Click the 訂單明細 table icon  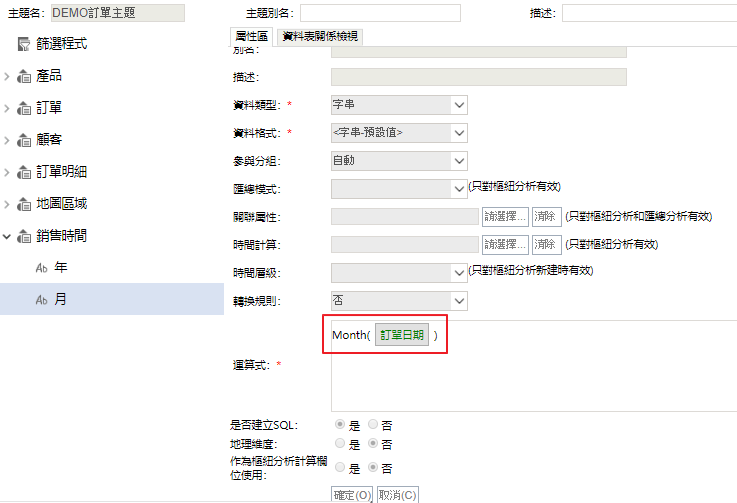coord(26,172)
